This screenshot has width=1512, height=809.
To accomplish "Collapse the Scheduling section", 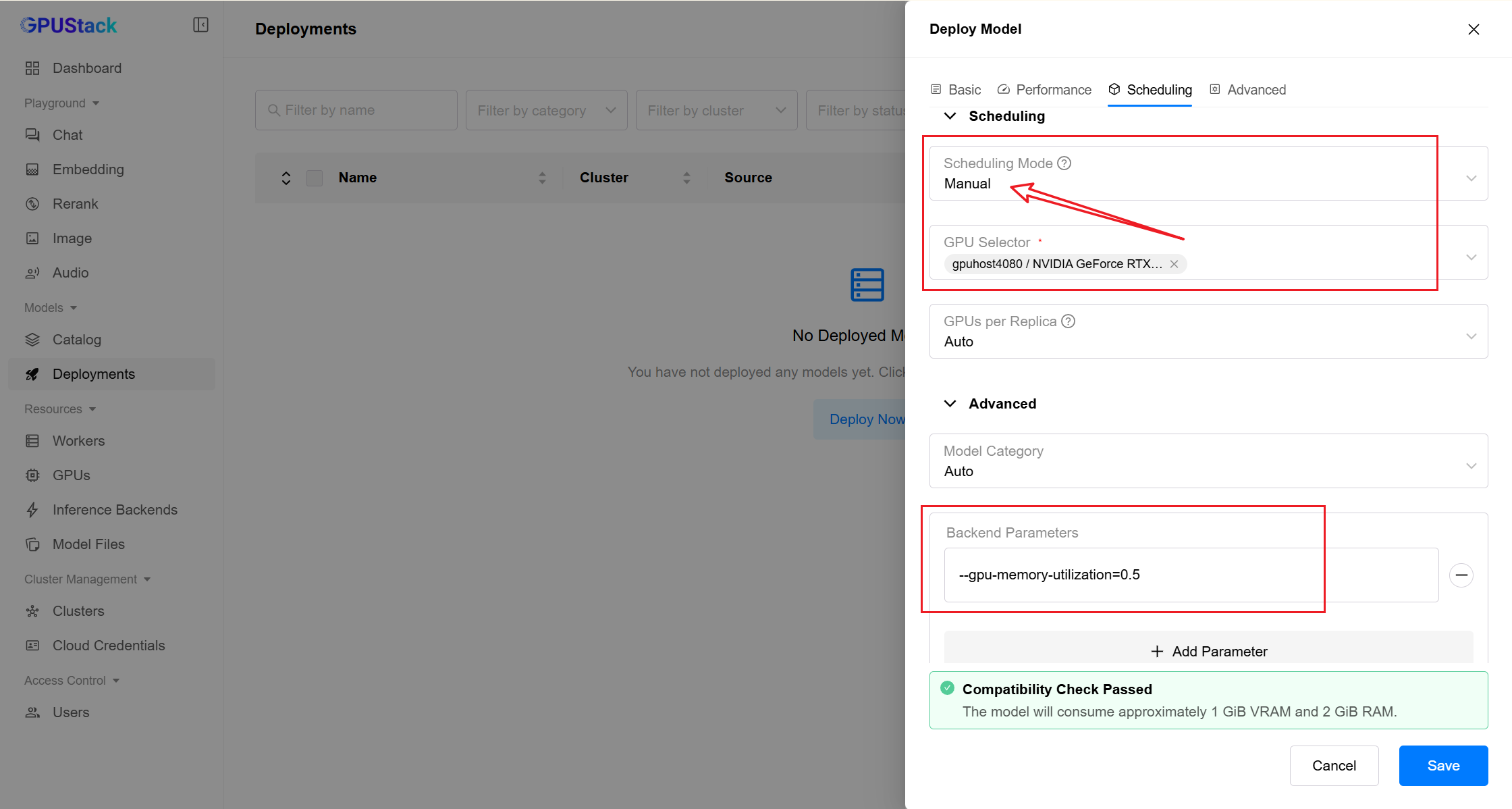I will pyautogui.click(x=950, y=116).
